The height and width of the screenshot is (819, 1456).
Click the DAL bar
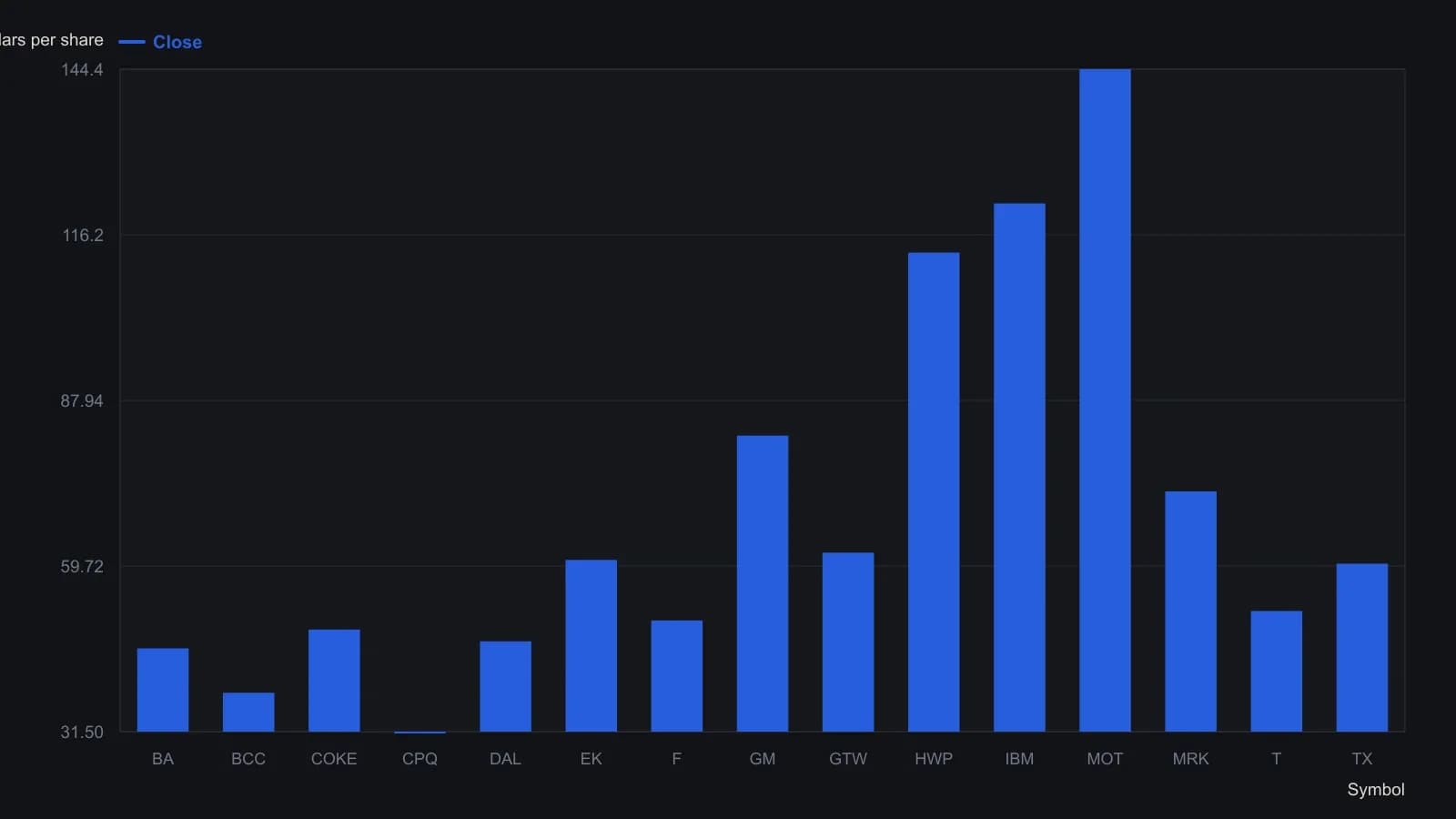coord(505,686)
